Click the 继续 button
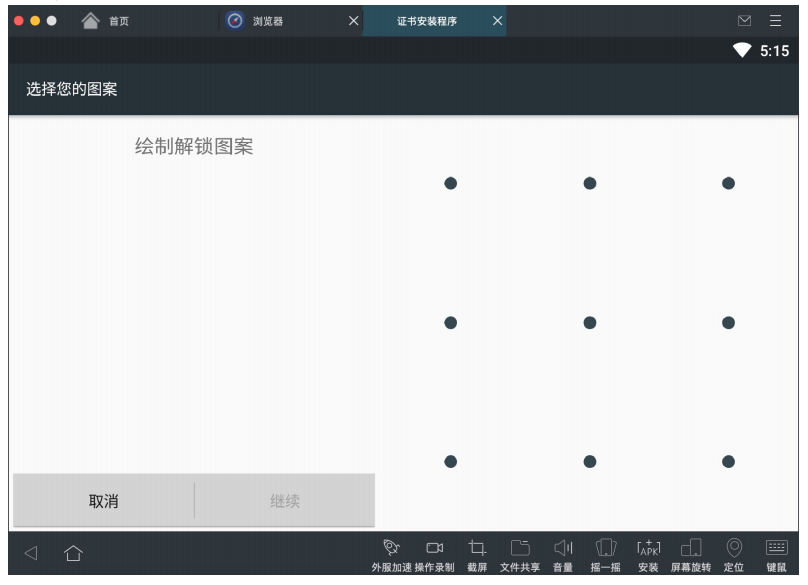Image resolution: width=808 pixels, height=585 pixels. pos(285,500)
